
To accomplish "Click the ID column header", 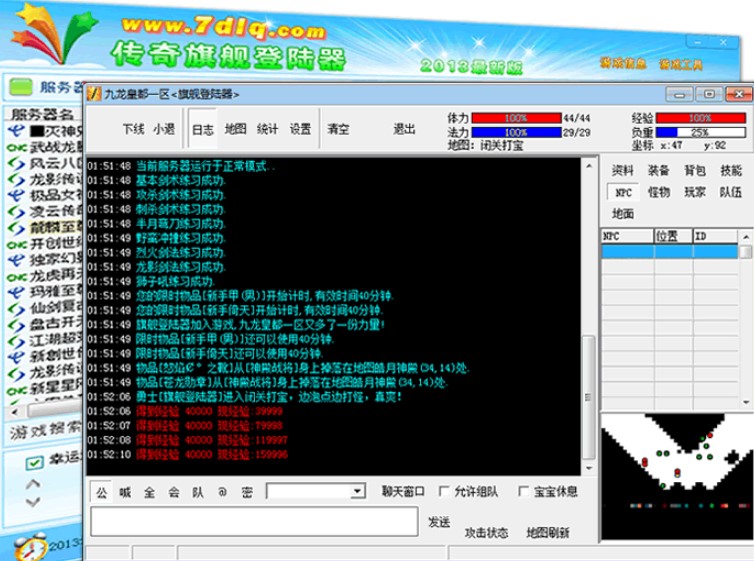I will 715,236.
